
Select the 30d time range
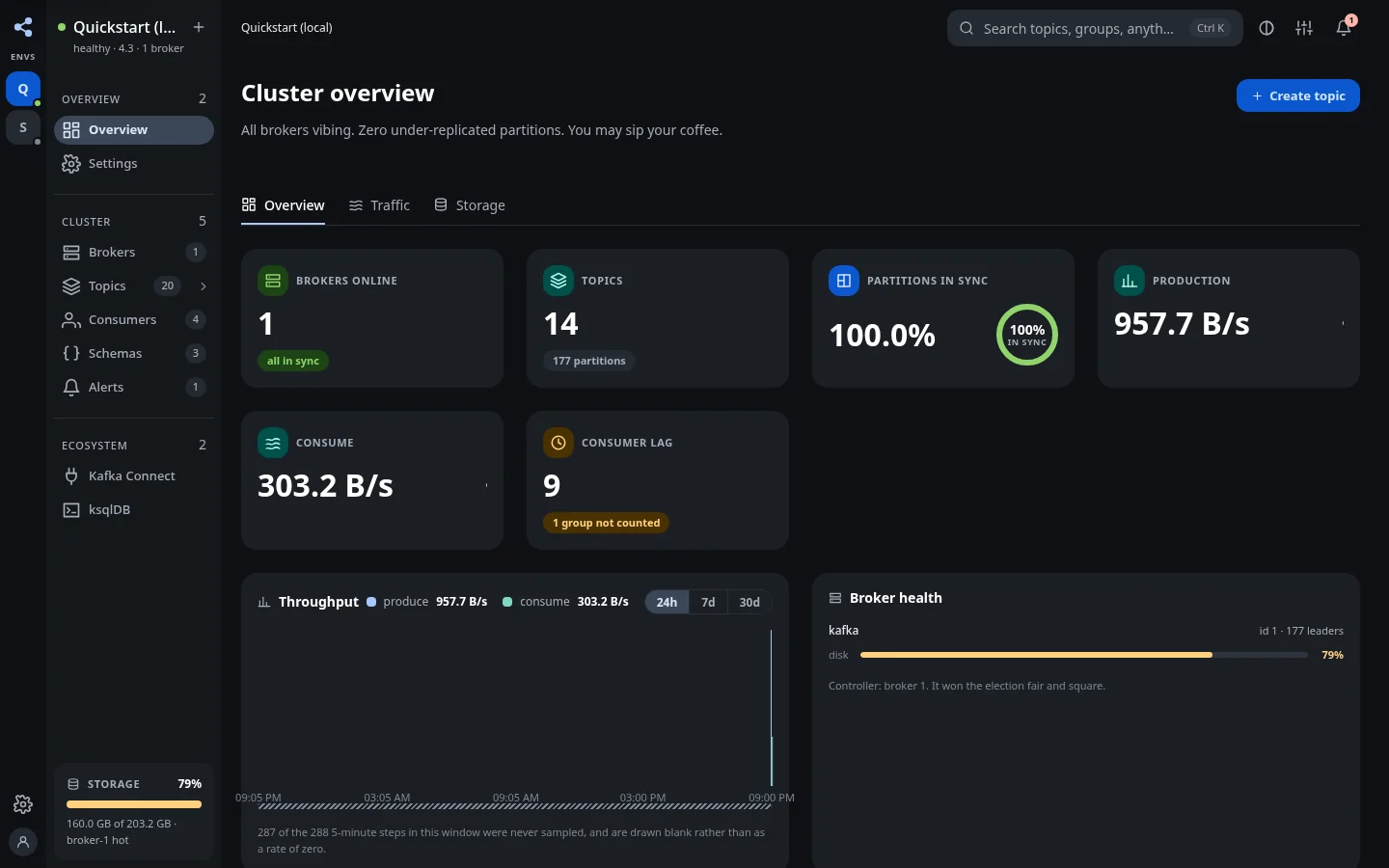(749, 602)
